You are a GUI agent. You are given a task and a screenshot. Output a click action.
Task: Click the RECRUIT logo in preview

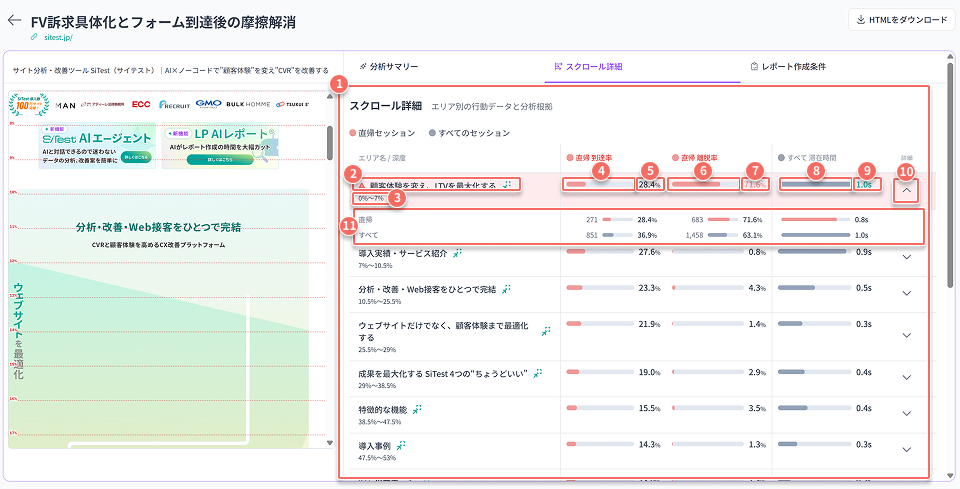tap(174, 105)
